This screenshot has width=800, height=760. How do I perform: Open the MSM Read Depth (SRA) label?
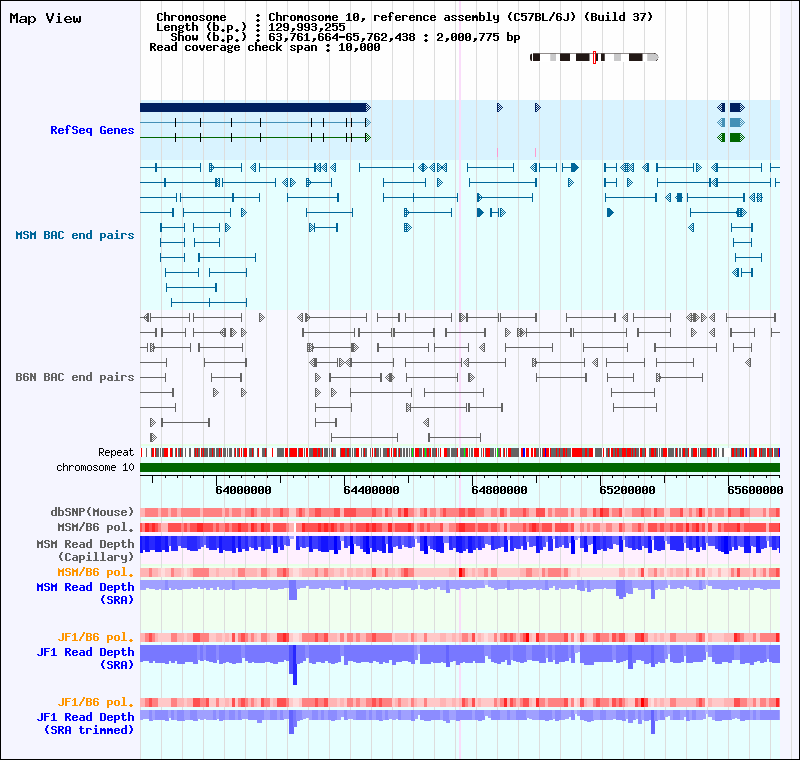coord(85,593)
